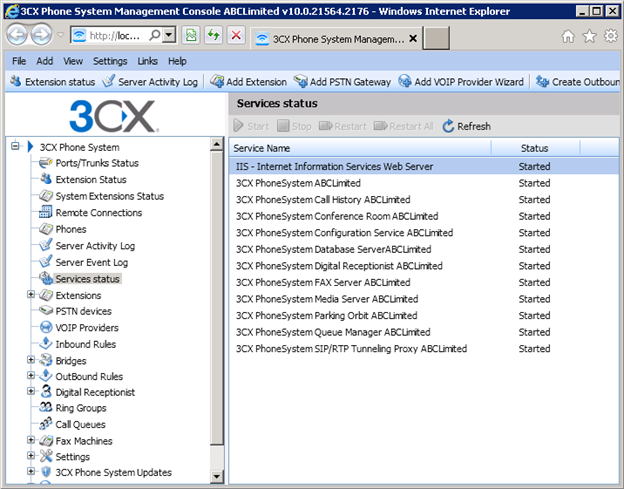This screenshot has width=624, height=489.
Task: Launch Add VOIP Provider Wizard
Action: pos(461,82)
